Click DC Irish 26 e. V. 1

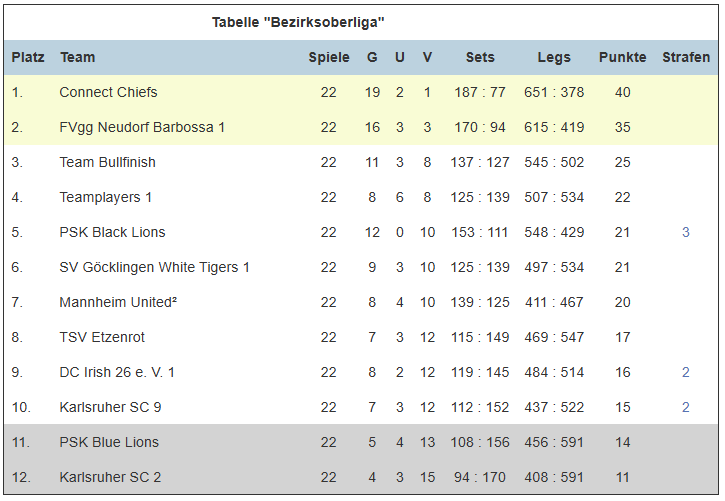pos(117,372)
